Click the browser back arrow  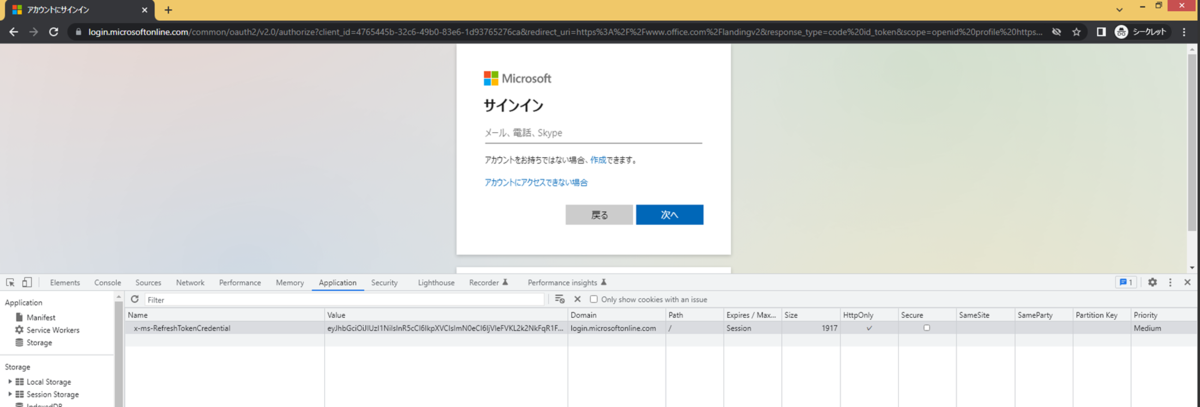point(14,32)
